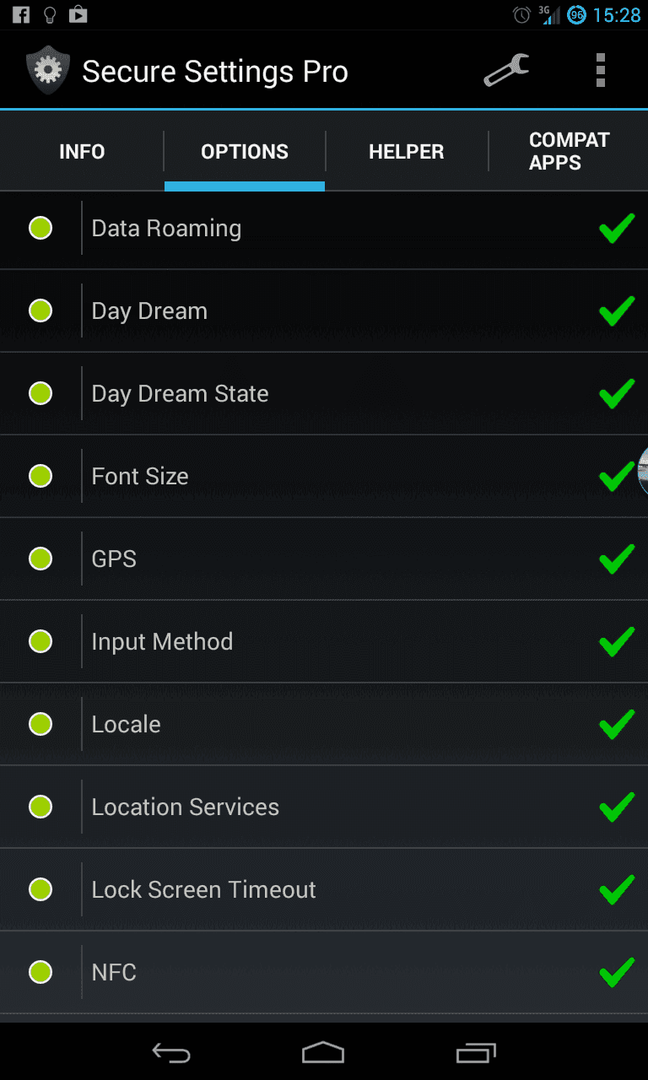Tap the Android home button
Image resolution: width=648 pixels, height=1080 pixels.
(323, 1052)
